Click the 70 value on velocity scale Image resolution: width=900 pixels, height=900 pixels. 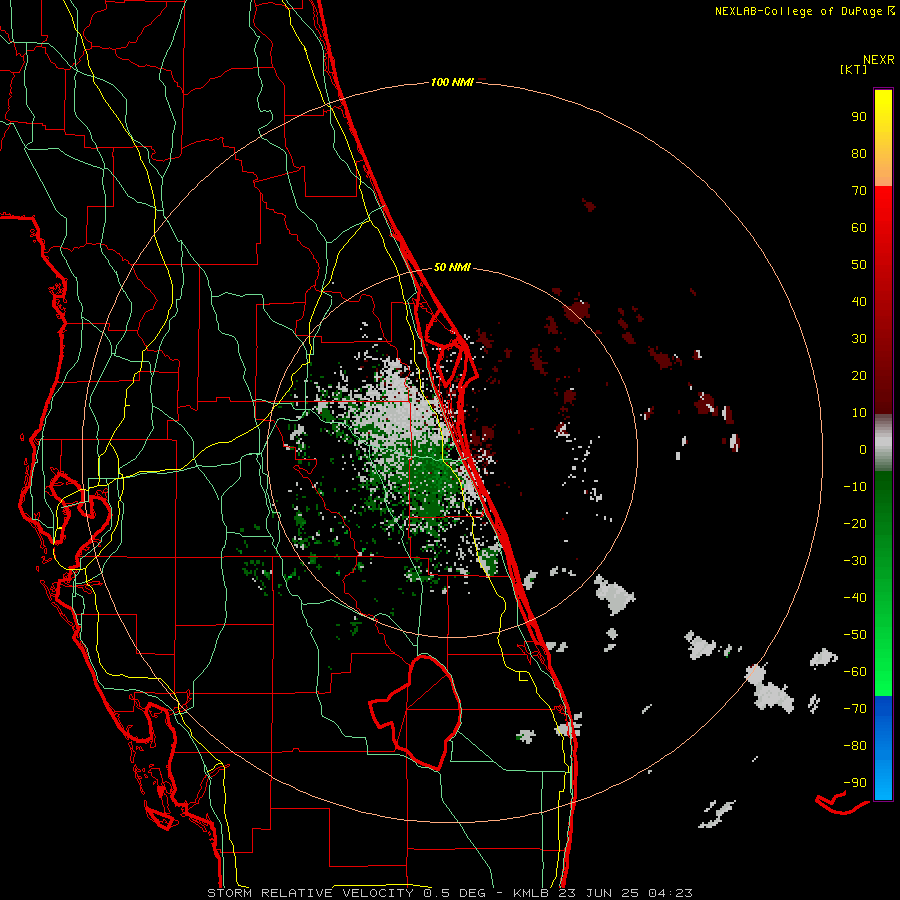click(859, 190)
